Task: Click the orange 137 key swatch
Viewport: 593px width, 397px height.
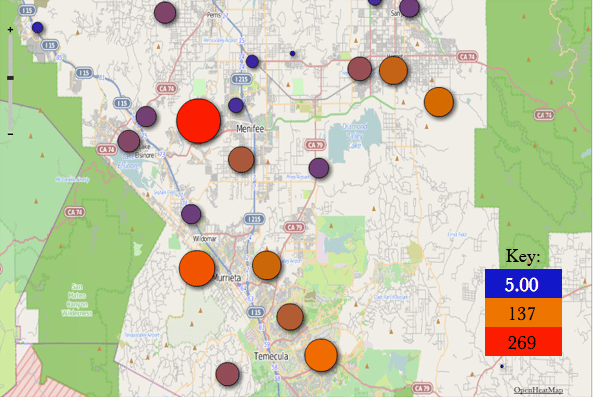Action: [x=523, y=313]
